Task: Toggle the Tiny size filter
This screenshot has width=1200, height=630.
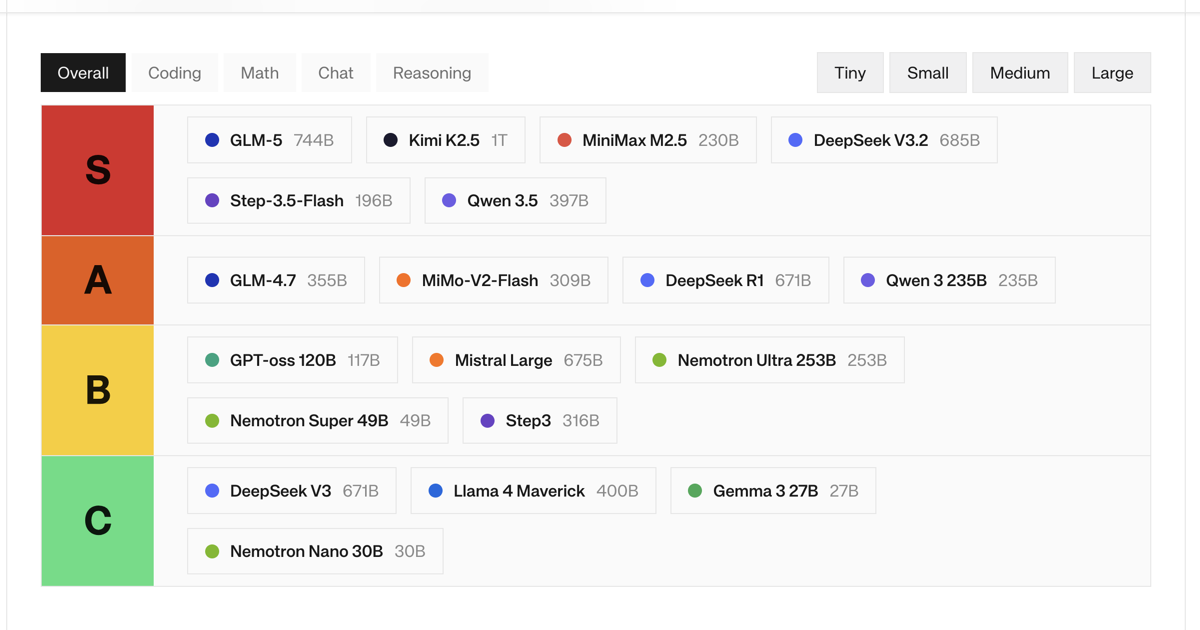Action: coord(850,73)
